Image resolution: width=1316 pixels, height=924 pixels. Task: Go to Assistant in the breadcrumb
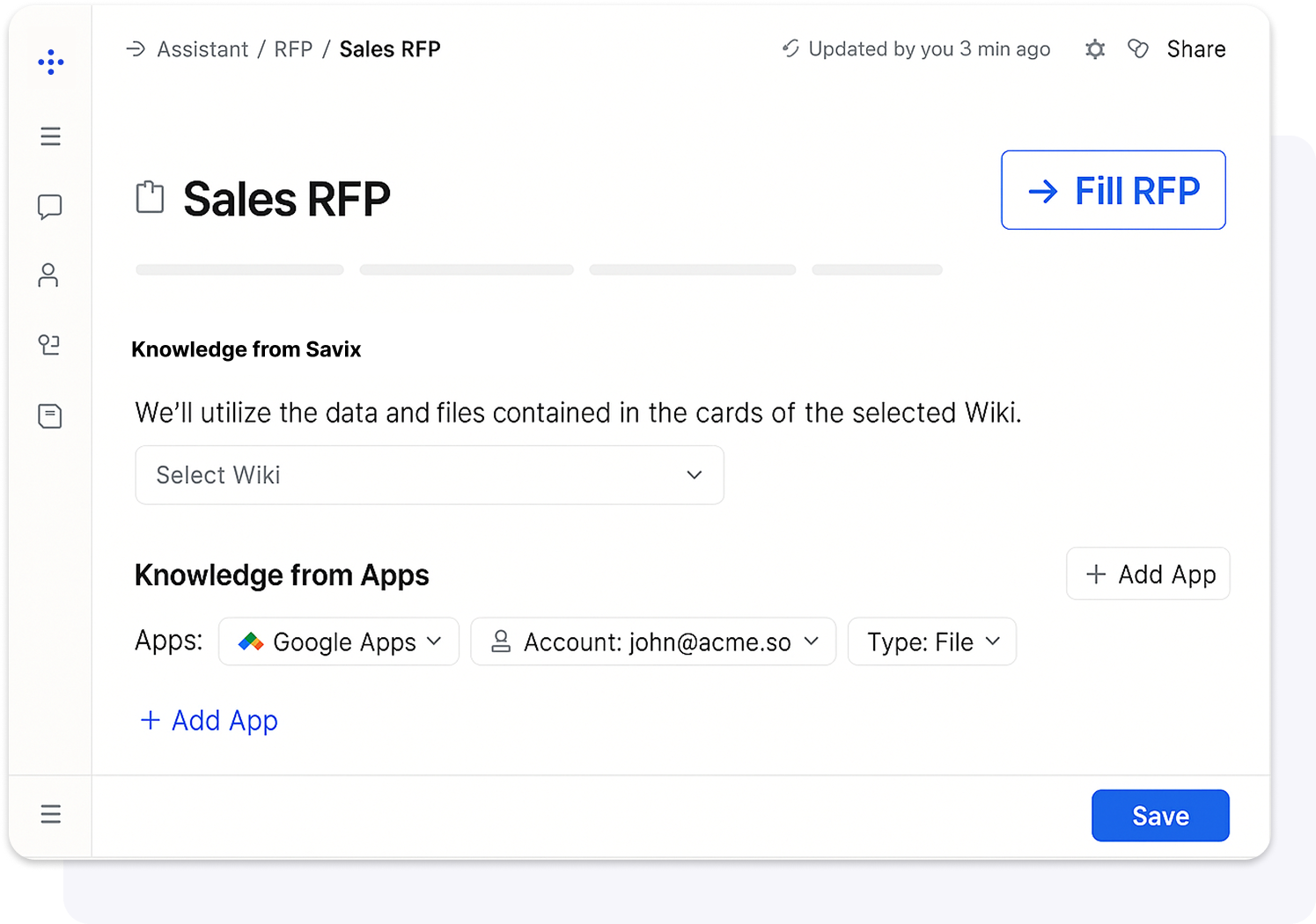tap(202, 49)
